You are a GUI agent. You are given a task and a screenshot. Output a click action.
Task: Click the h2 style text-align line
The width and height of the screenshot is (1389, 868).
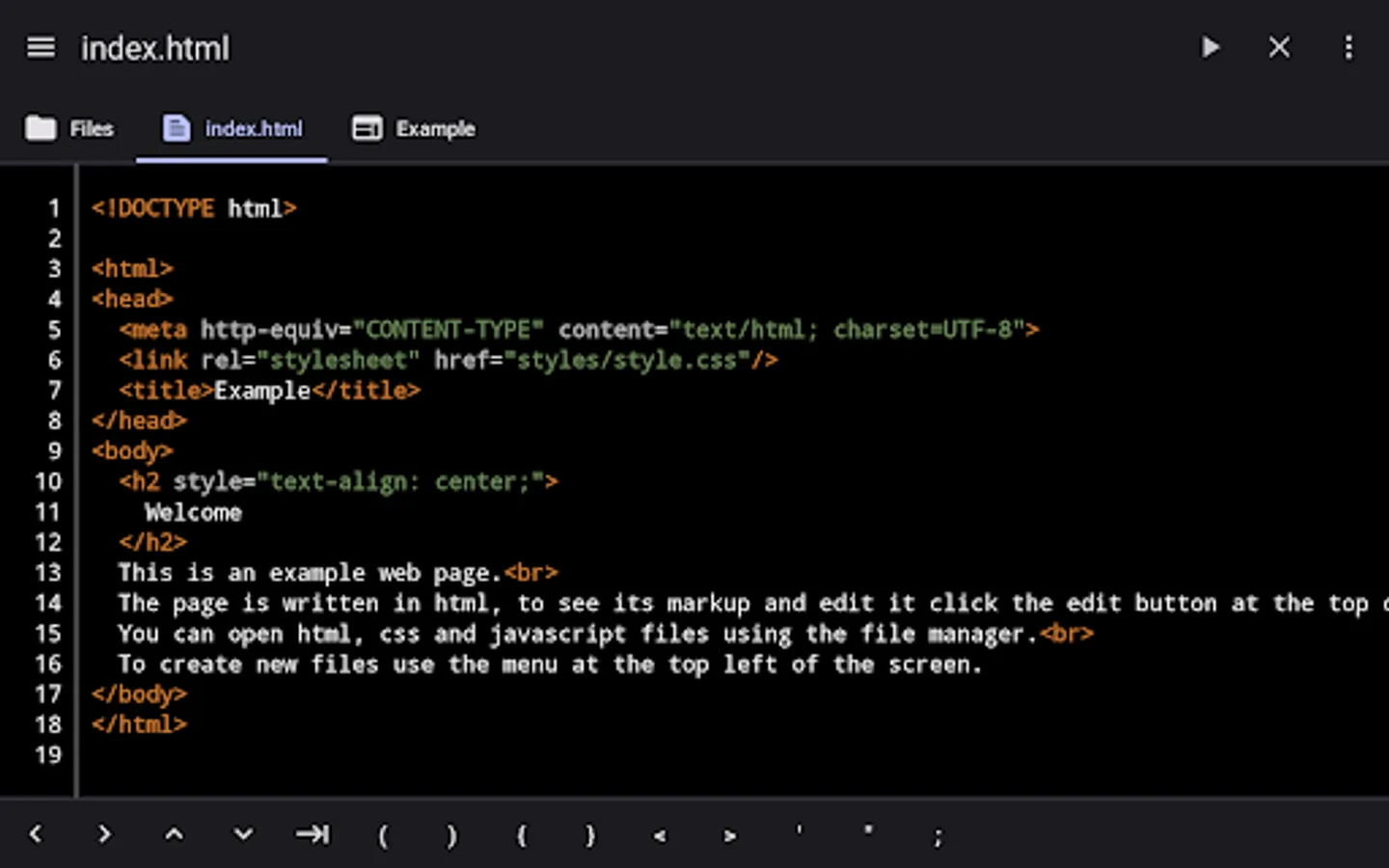pos(339,481)
